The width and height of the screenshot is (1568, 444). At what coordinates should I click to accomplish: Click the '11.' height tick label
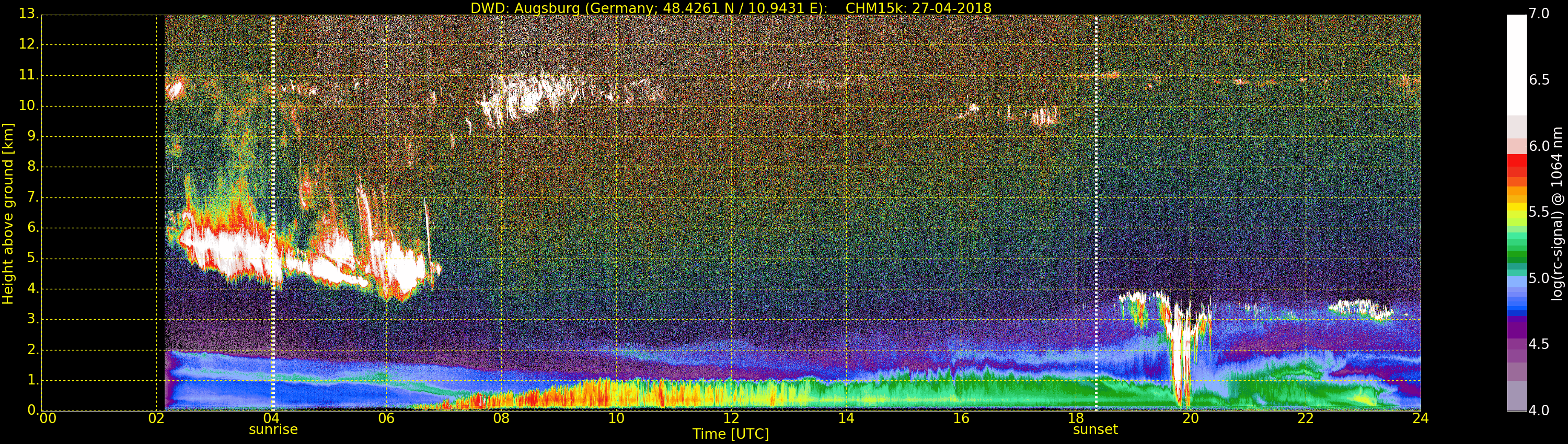click(29, 75)
